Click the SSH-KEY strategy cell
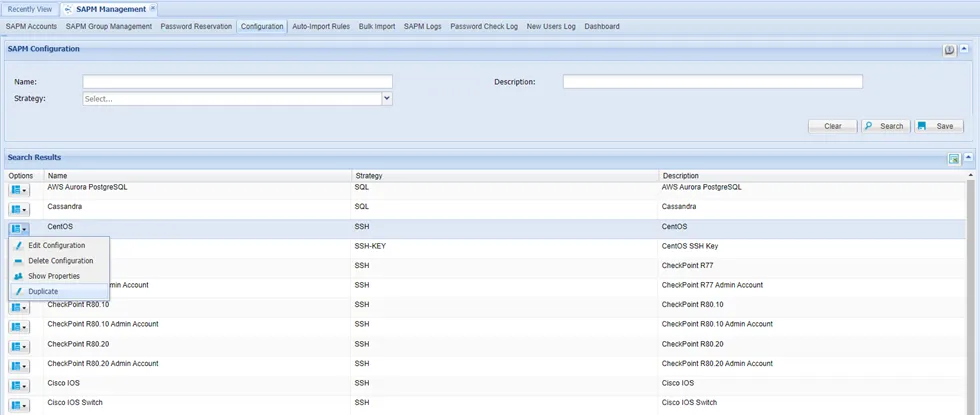Image resolution: width=980 pixels, height=415 pixels. (370, 246)
